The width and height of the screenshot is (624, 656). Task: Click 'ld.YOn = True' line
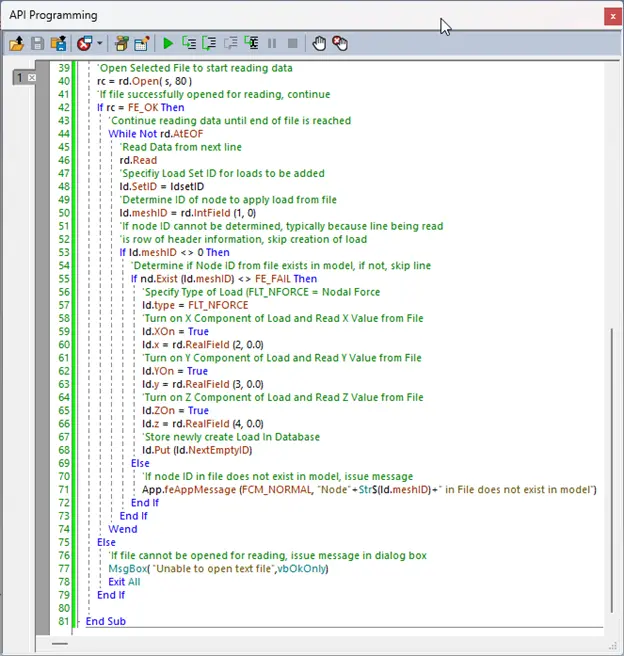[x=175, y=371]
